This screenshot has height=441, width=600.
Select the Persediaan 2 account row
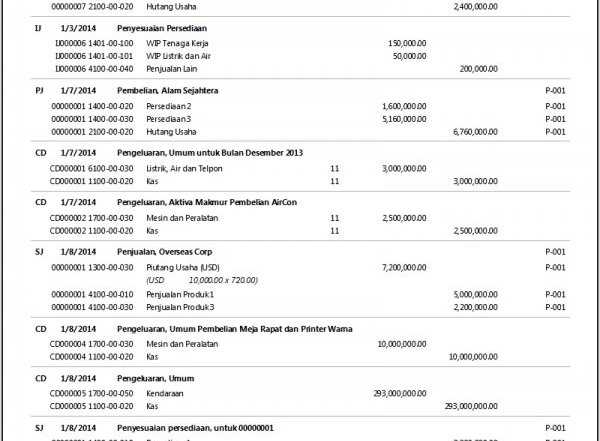(168, 105)
